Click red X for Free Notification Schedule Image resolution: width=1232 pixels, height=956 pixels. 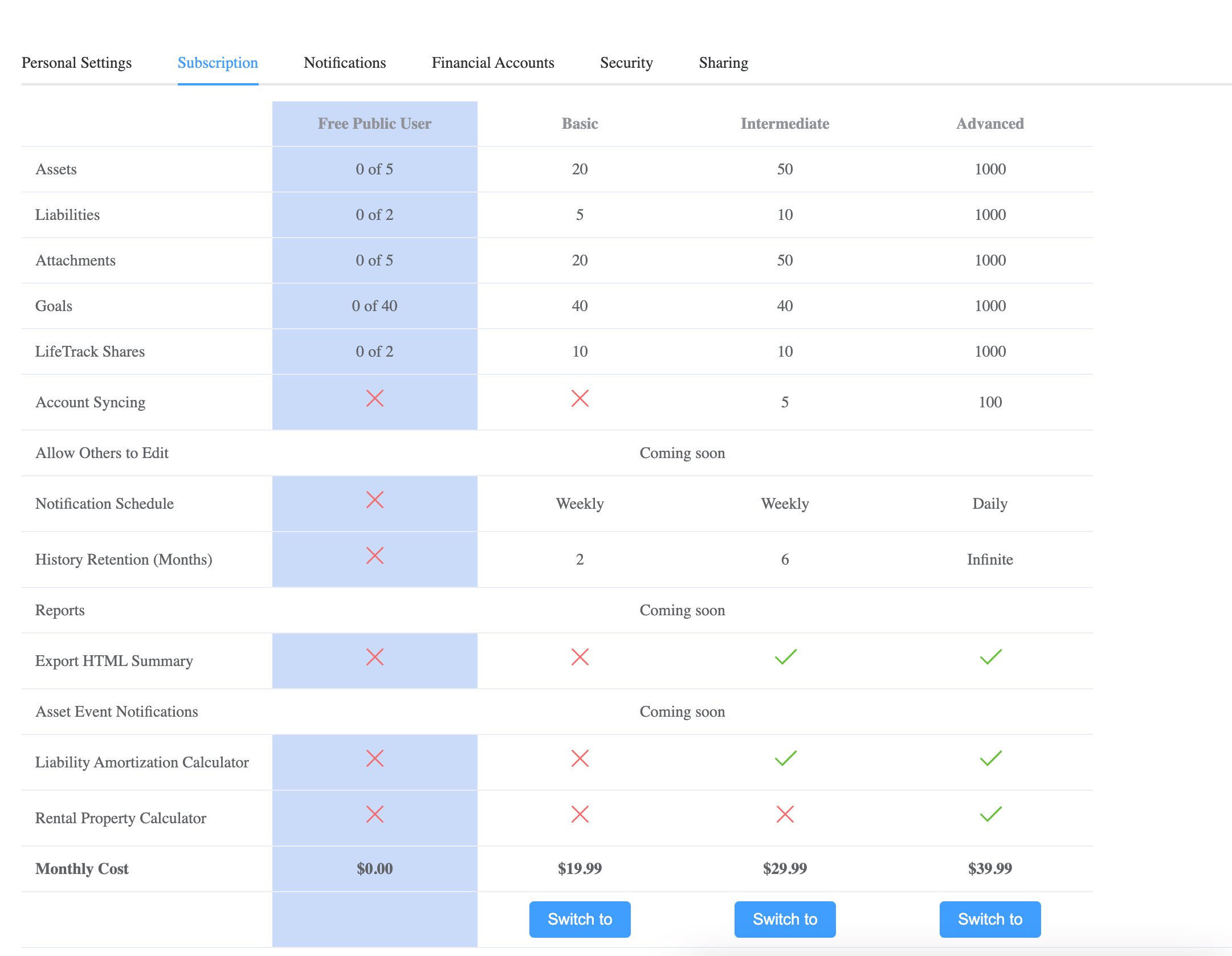(x=374, y=500)
